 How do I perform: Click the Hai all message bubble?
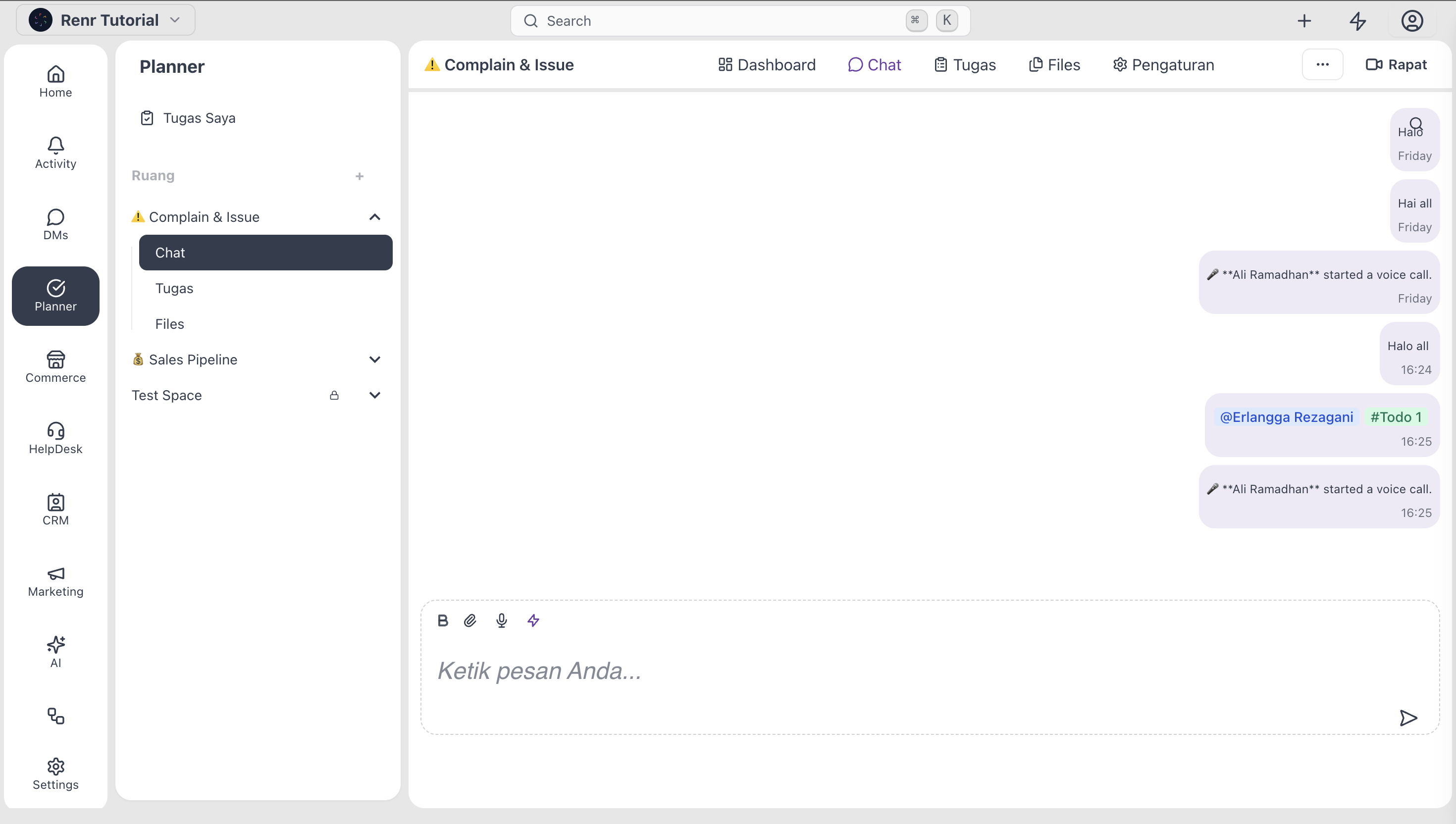point(1415,211)
